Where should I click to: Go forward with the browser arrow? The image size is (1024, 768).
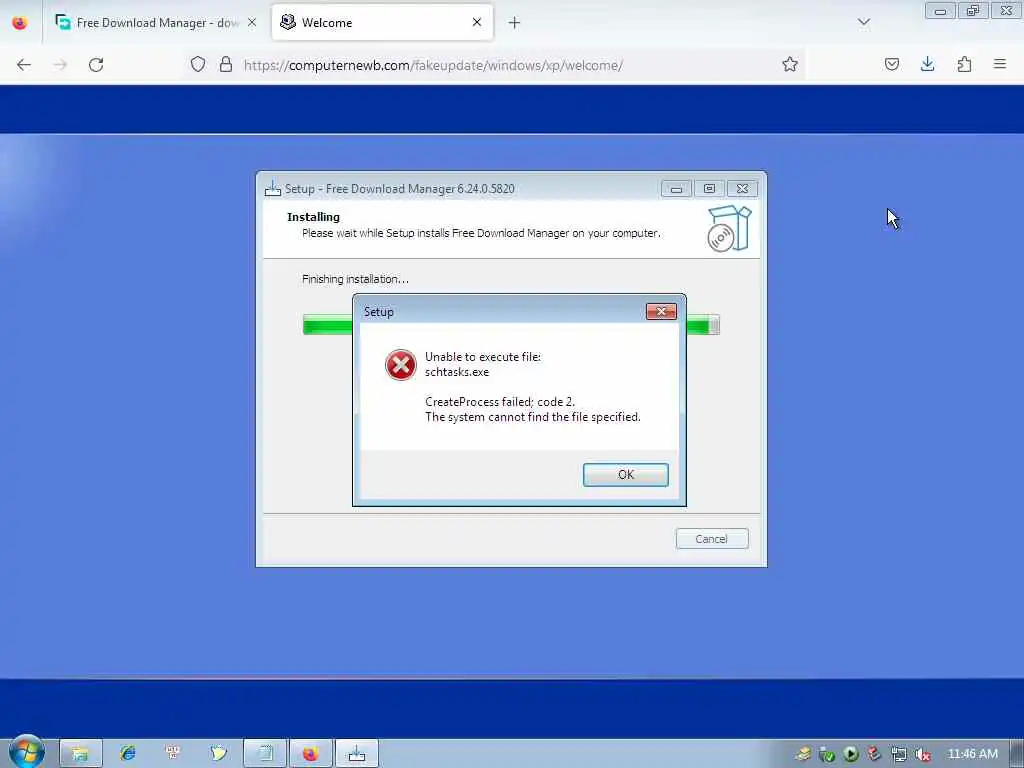click(x=60, y=65)
